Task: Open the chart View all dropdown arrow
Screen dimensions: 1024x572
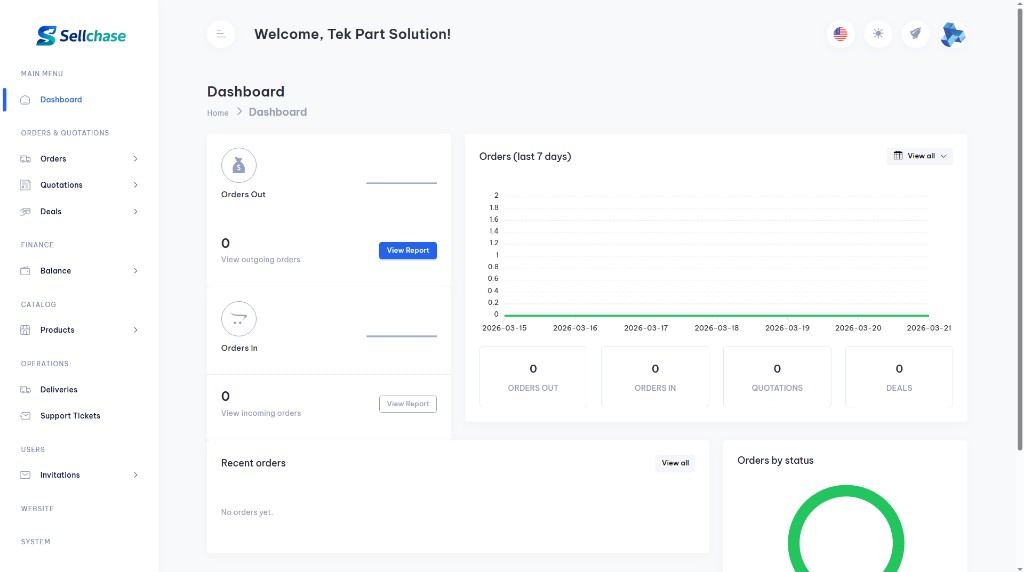Action: pos(944,156)
